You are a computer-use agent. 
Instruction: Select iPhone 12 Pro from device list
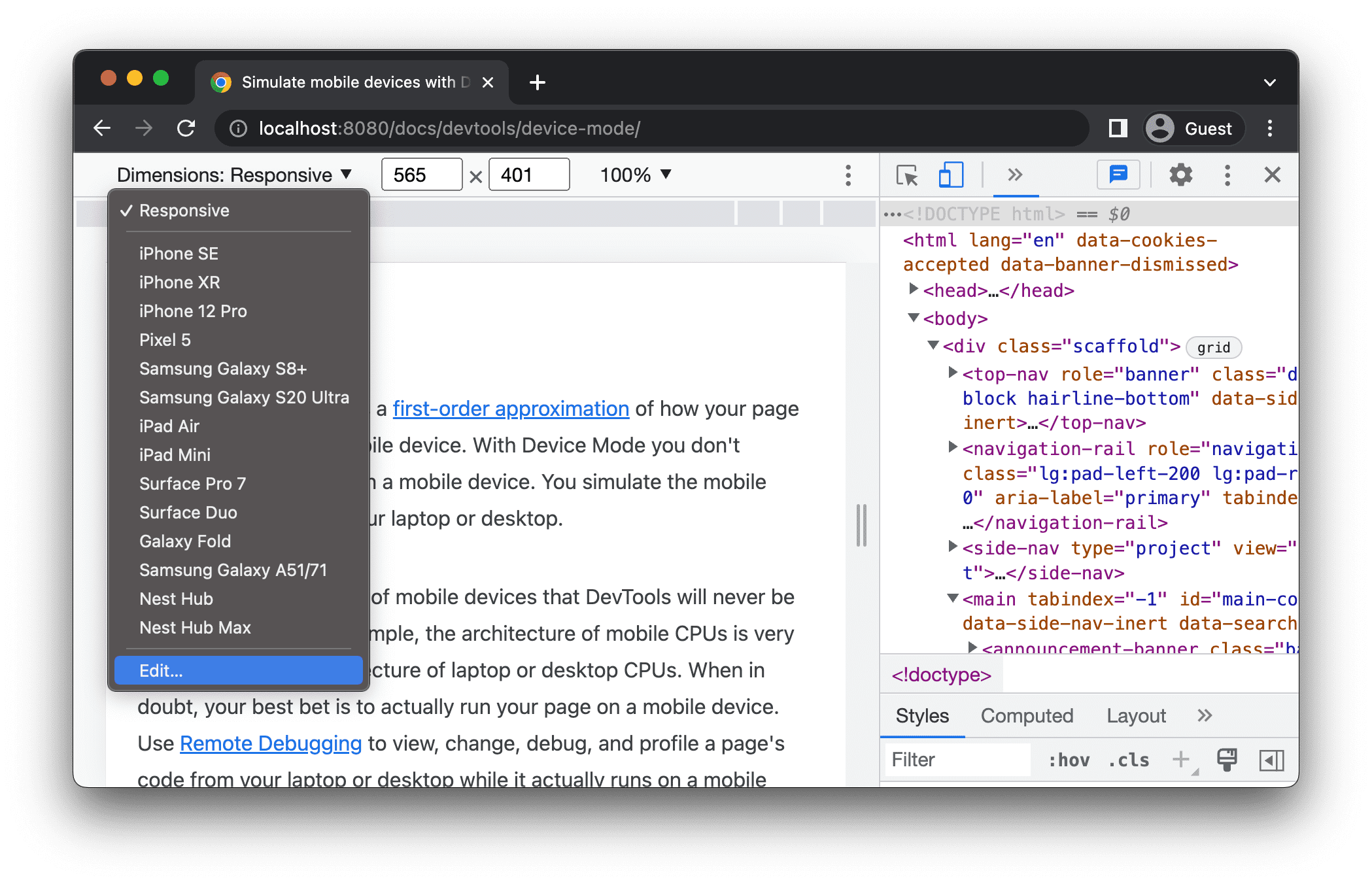(x=195, y=310)
